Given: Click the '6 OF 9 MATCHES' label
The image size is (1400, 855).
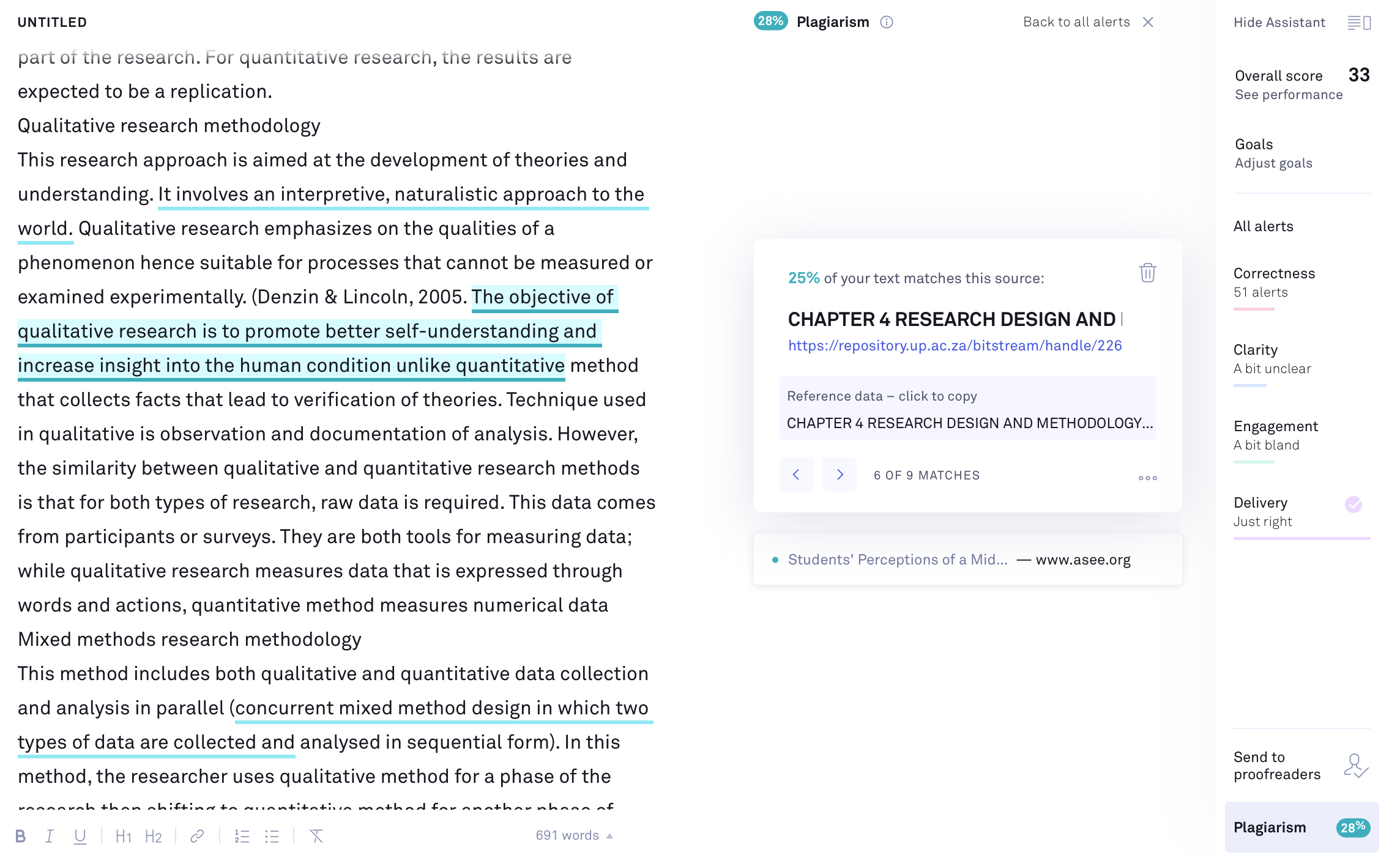Looking at the screenshot, I should tap(926, 475).
